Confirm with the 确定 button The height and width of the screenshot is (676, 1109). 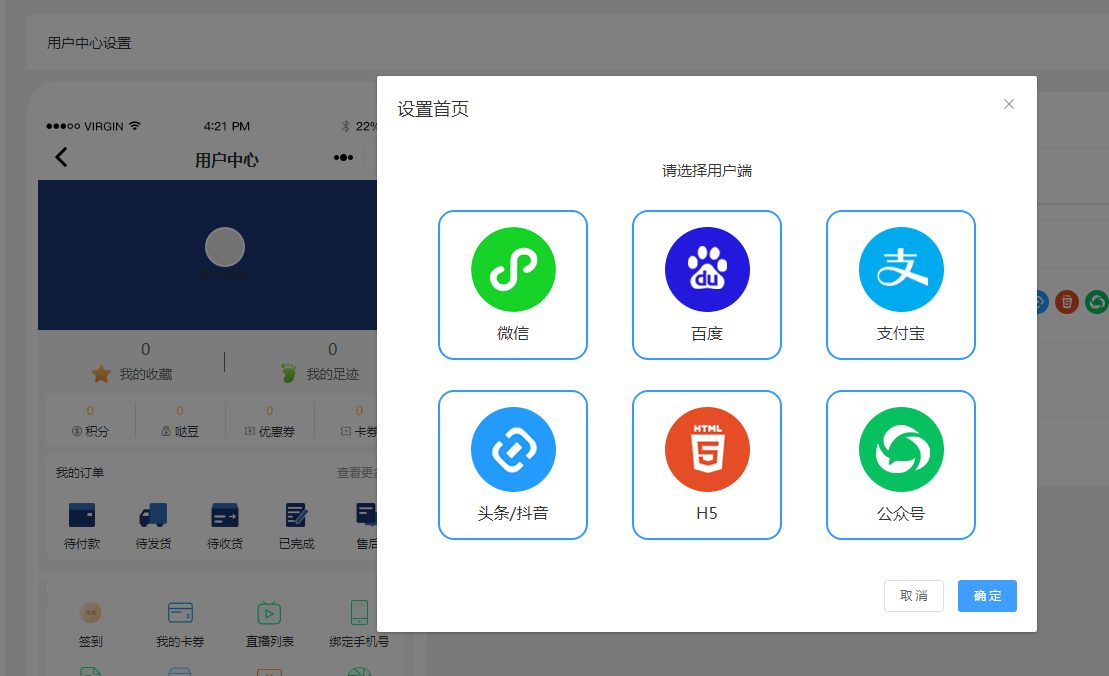pyautogui.click(x=987, y=596)
